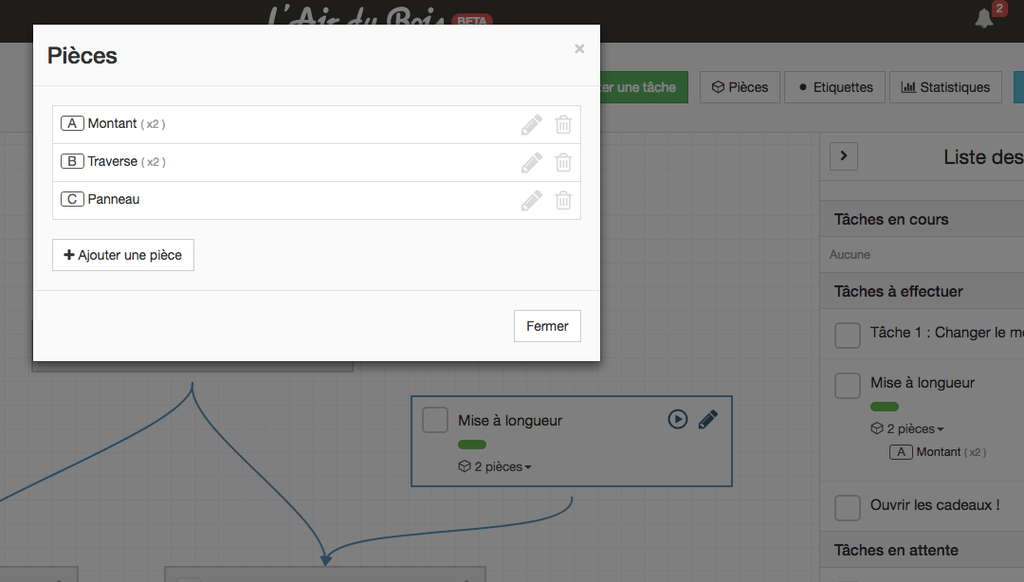Click the green label tag on canvas card
The height and width of the screenshot is (582, 1024).
coord(472,445)
